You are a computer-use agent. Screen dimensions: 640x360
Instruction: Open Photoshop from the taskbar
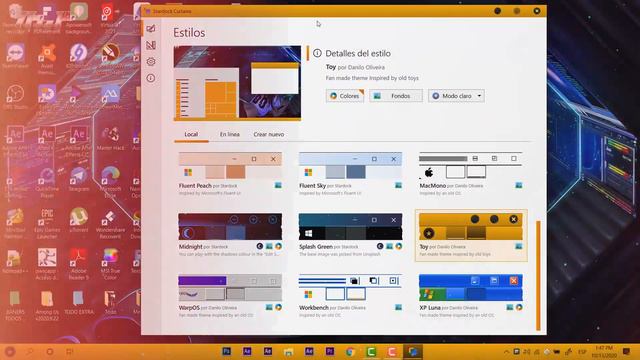click(227, 351)
